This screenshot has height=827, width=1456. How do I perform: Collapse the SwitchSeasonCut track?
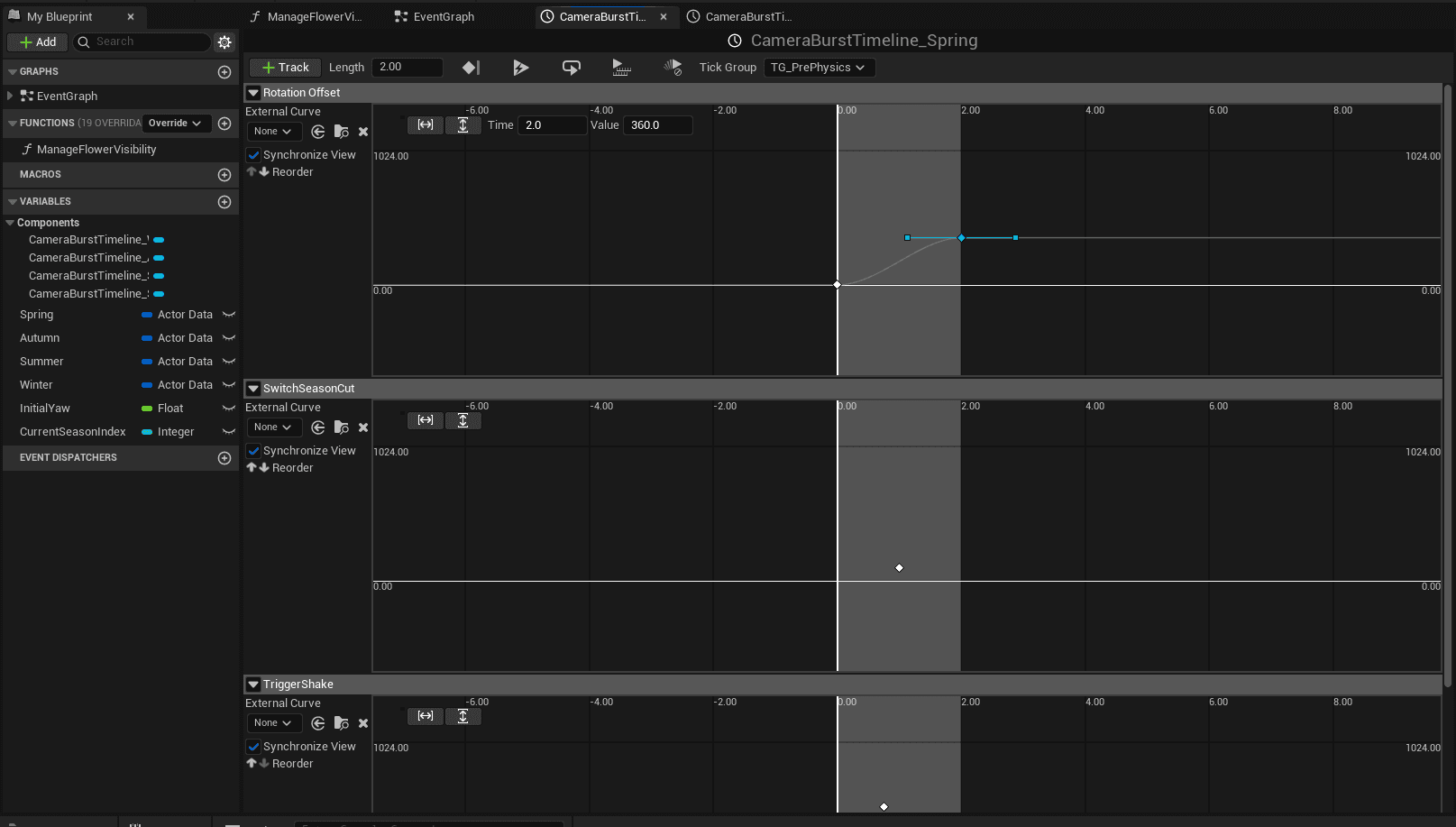pos(253,389)
